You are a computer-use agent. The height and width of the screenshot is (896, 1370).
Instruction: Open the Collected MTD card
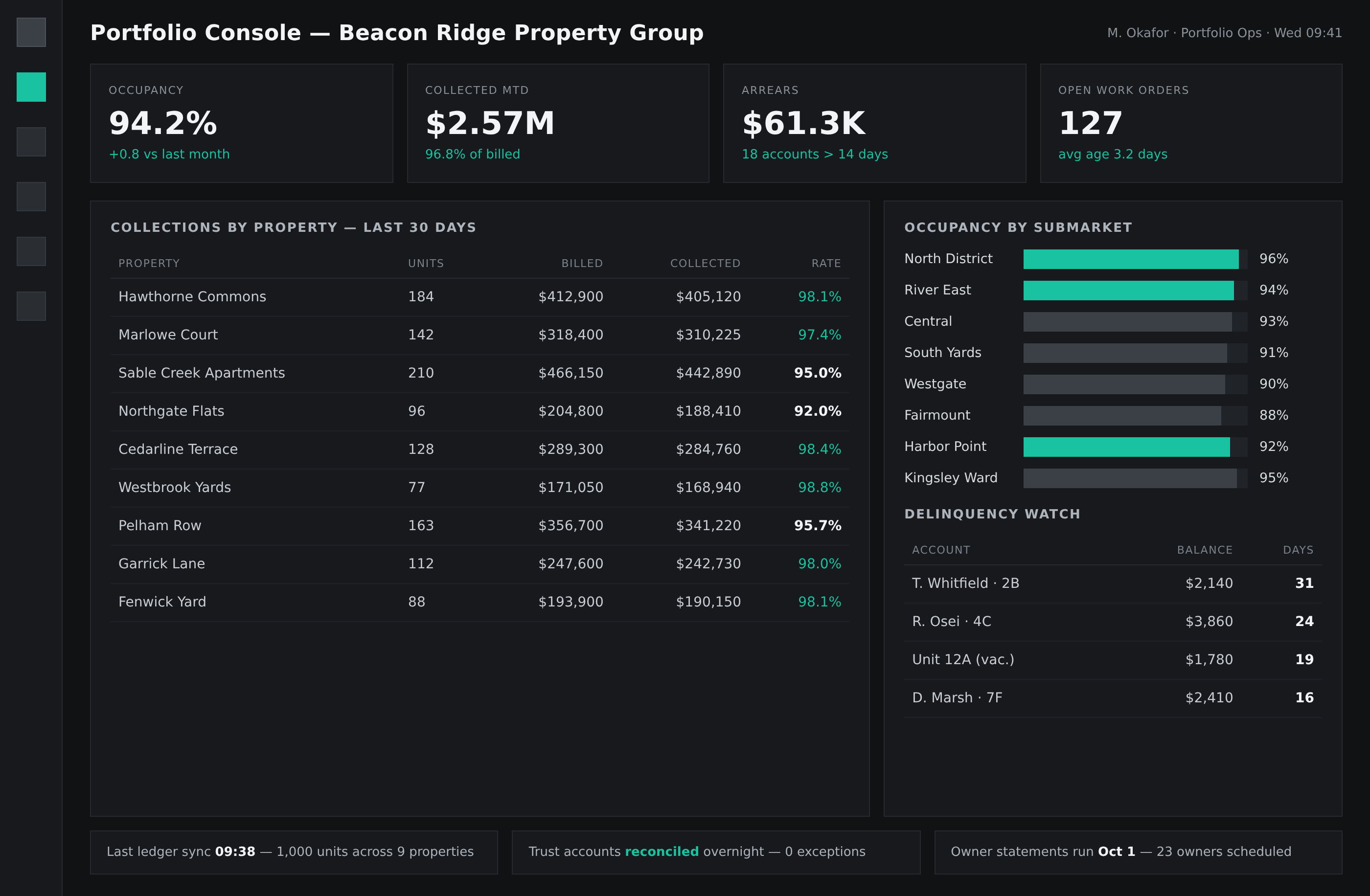pyautogui.click(x=558, y=123)
